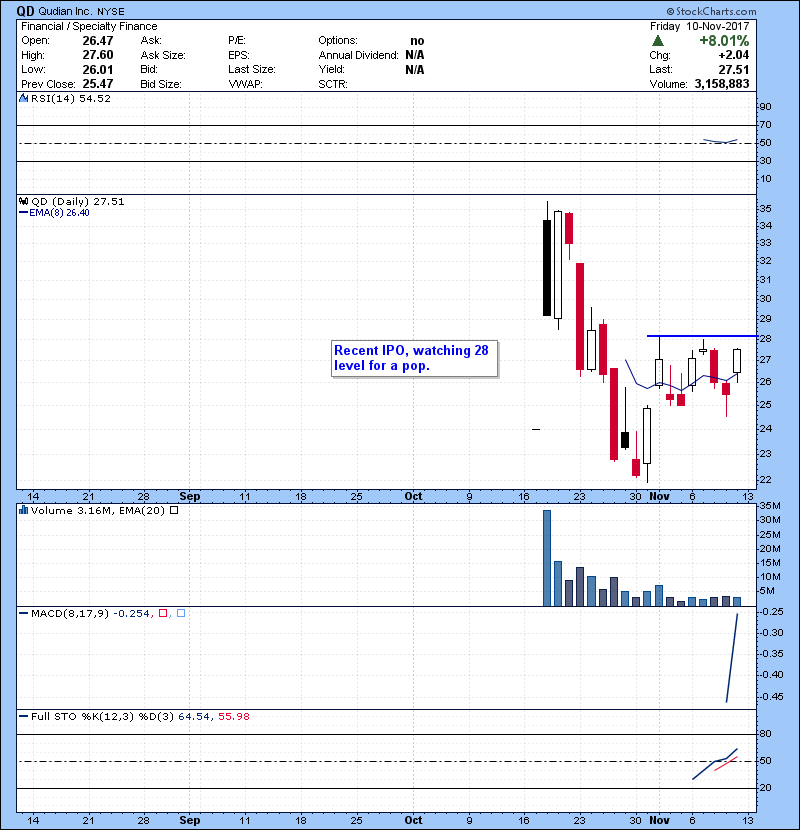
Task: Click the High value 27.60
Action: pyautogui.click(x=97, y=55)
